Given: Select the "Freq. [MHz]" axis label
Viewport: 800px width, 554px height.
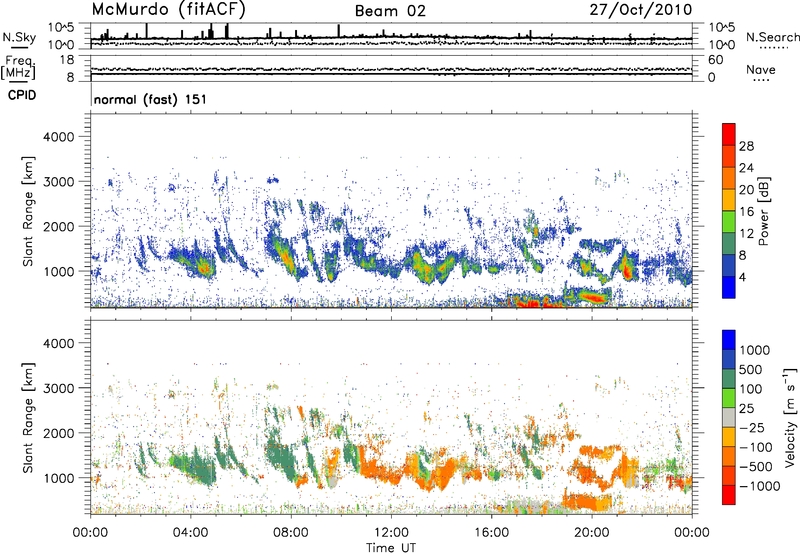Looking at the screenshot, I should 19,67.
